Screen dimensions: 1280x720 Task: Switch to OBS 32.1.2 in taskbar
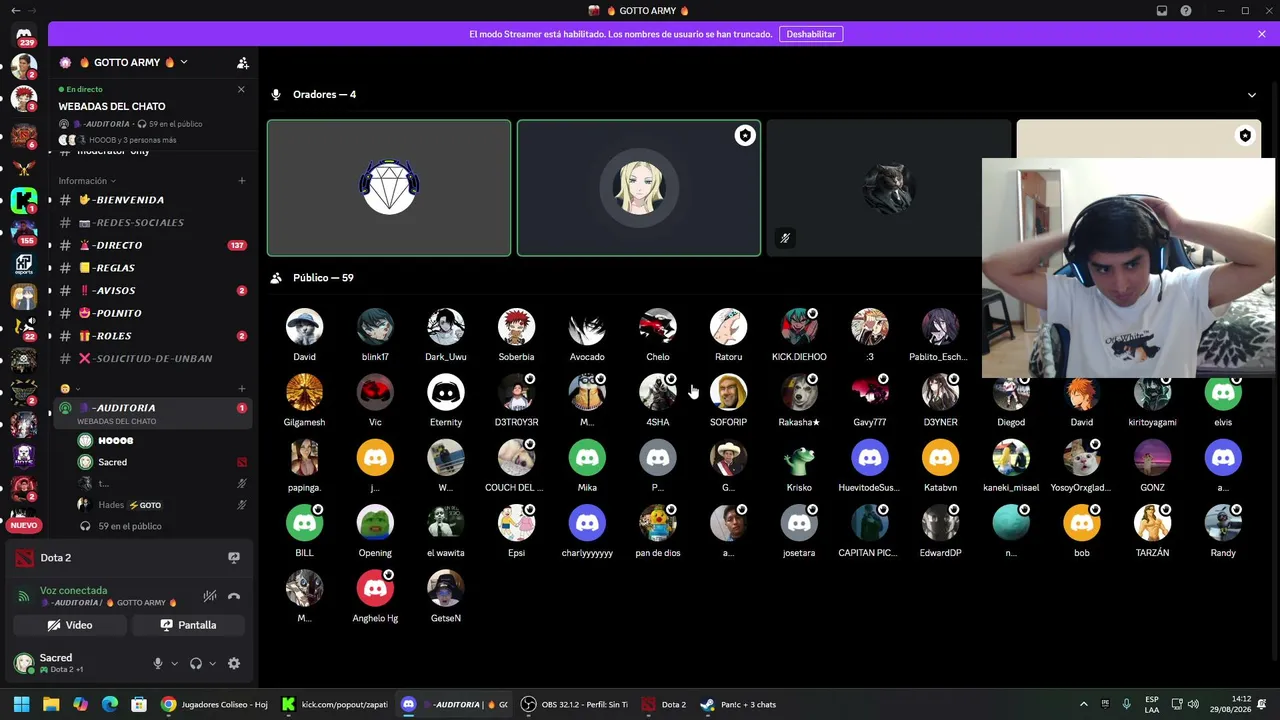point(574,704)
